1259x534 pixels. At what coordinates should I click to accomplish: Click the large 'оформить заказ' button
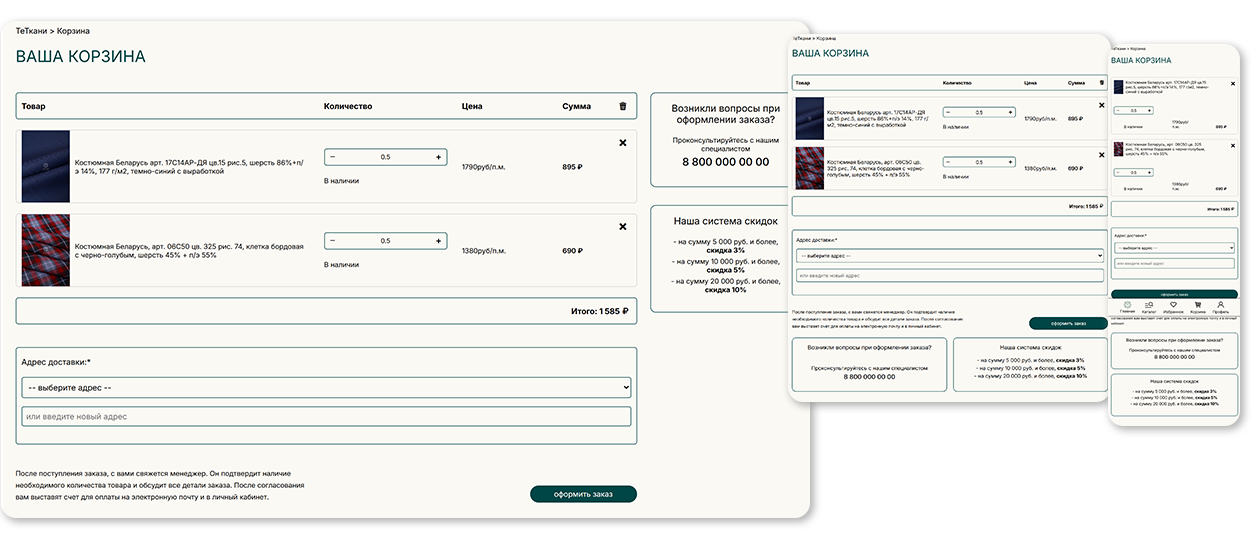coord(583,494)
